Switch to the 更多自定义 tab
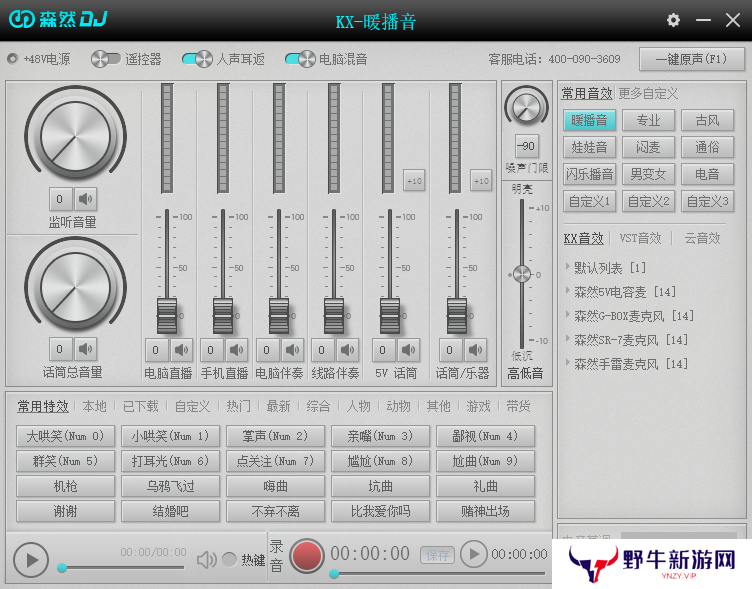This screenshot has width=752, height=589. click(648, 93)
